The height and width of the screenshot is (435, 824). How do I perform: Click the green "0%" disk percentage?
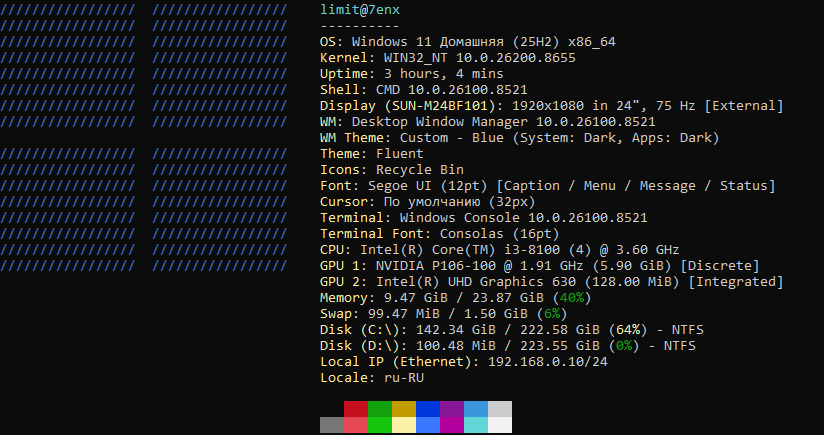[x=624, y=346]
